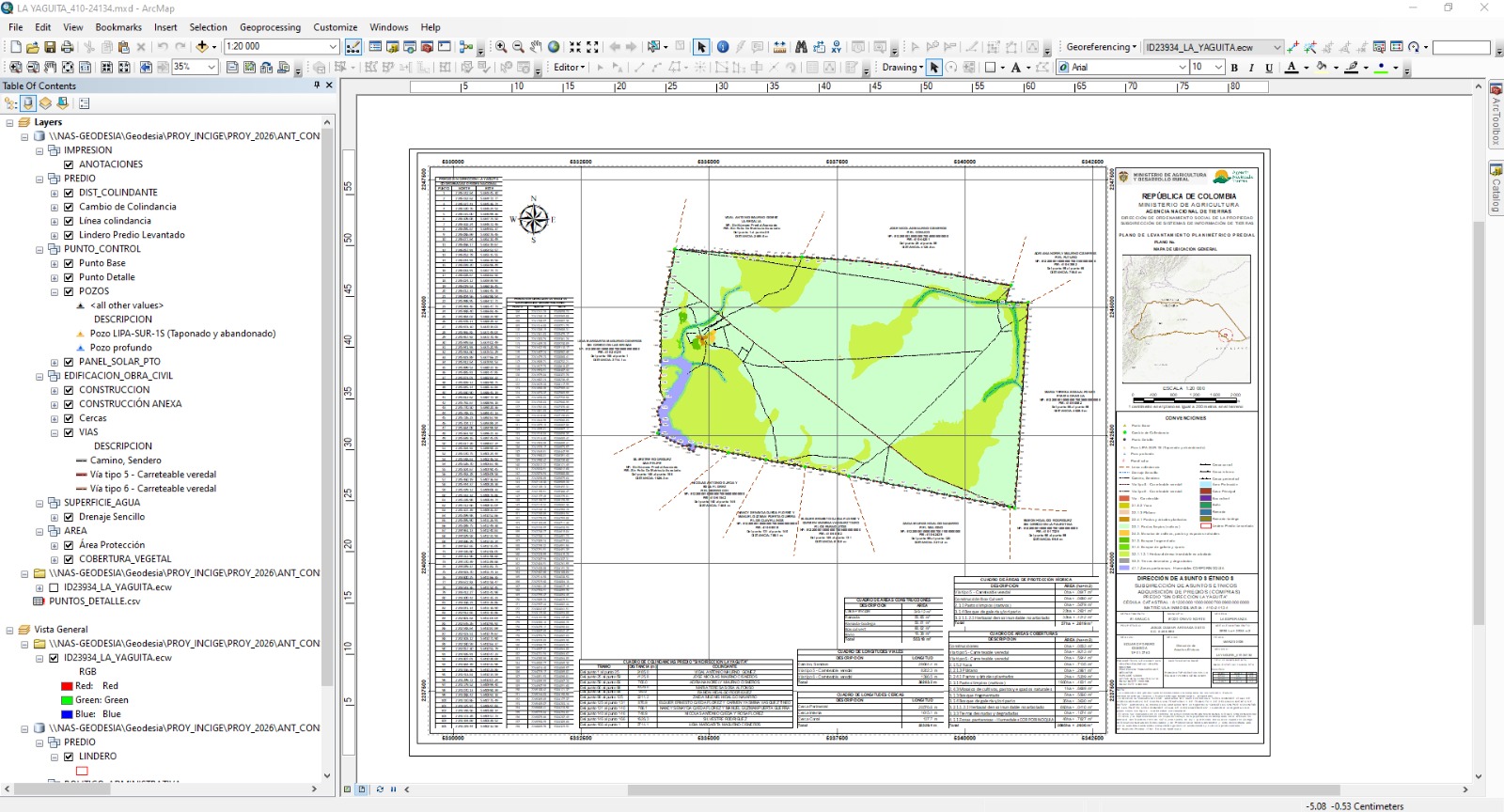Toggle Bold text in Drawing toolbar
The width and height of the screenshot is (1504, 812).
pyautogui.click(x=1234, y=68)
